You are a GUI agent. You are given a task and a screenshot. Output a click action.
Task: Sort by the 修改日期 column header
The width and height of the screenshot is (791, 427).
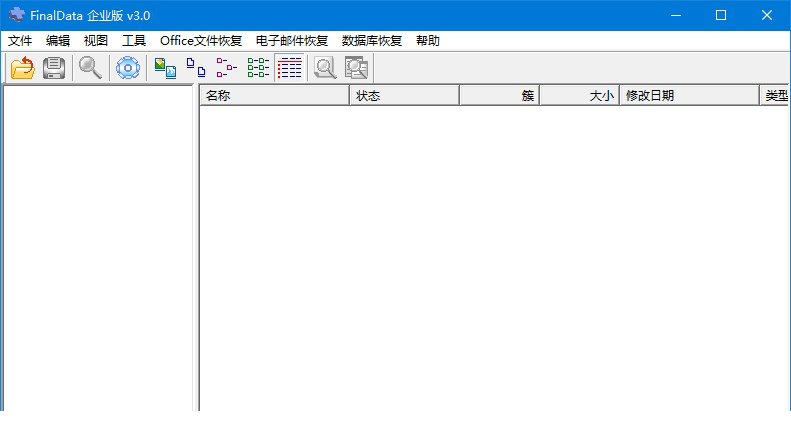click(x=690, y=95)
